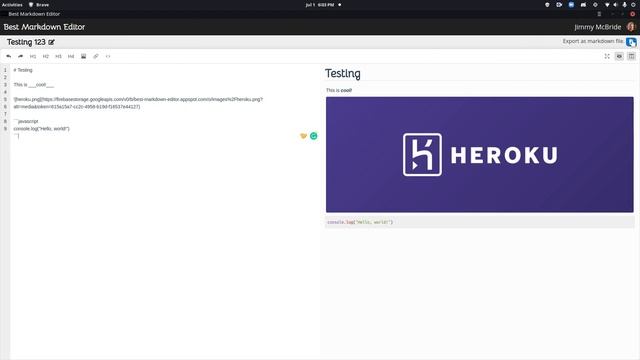Open the Brave app menu in top bar
Screen dimensions: 640x360
tap(39, 5)
